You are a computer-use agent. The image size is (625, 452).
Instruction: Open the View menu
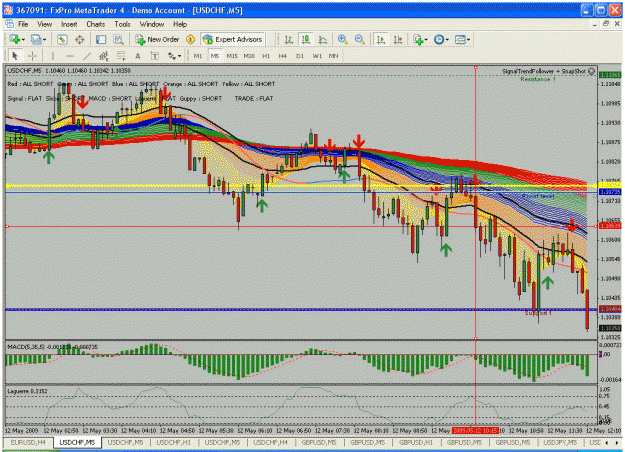(45, 24)
